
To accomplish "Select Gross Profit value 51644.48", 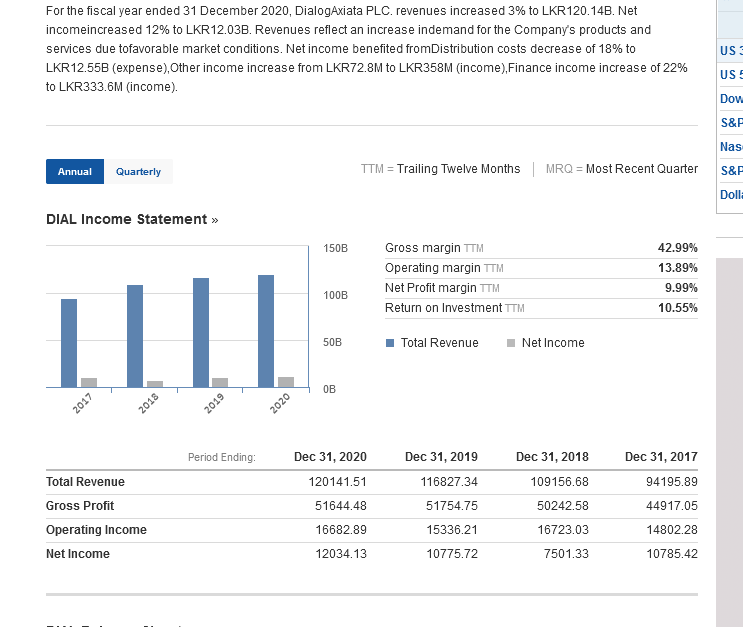I will tap(341, 506).
